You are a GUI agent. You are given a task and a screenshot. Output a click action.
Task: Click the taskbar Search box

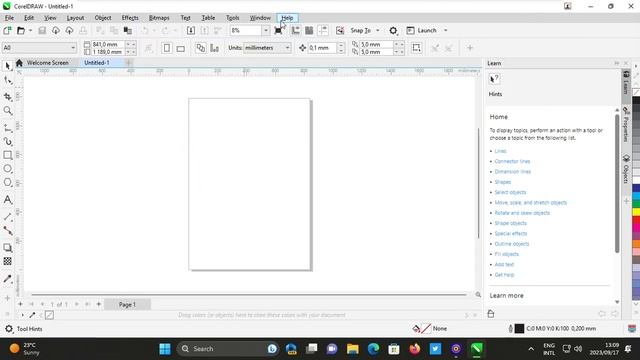point(228,349)
